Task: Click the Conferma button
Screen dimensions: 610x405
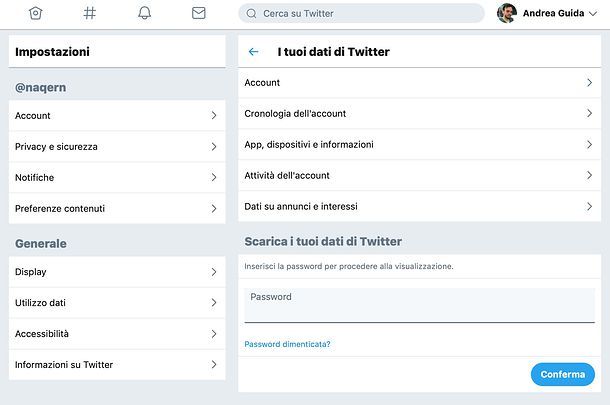Action: tap(563, 374)
